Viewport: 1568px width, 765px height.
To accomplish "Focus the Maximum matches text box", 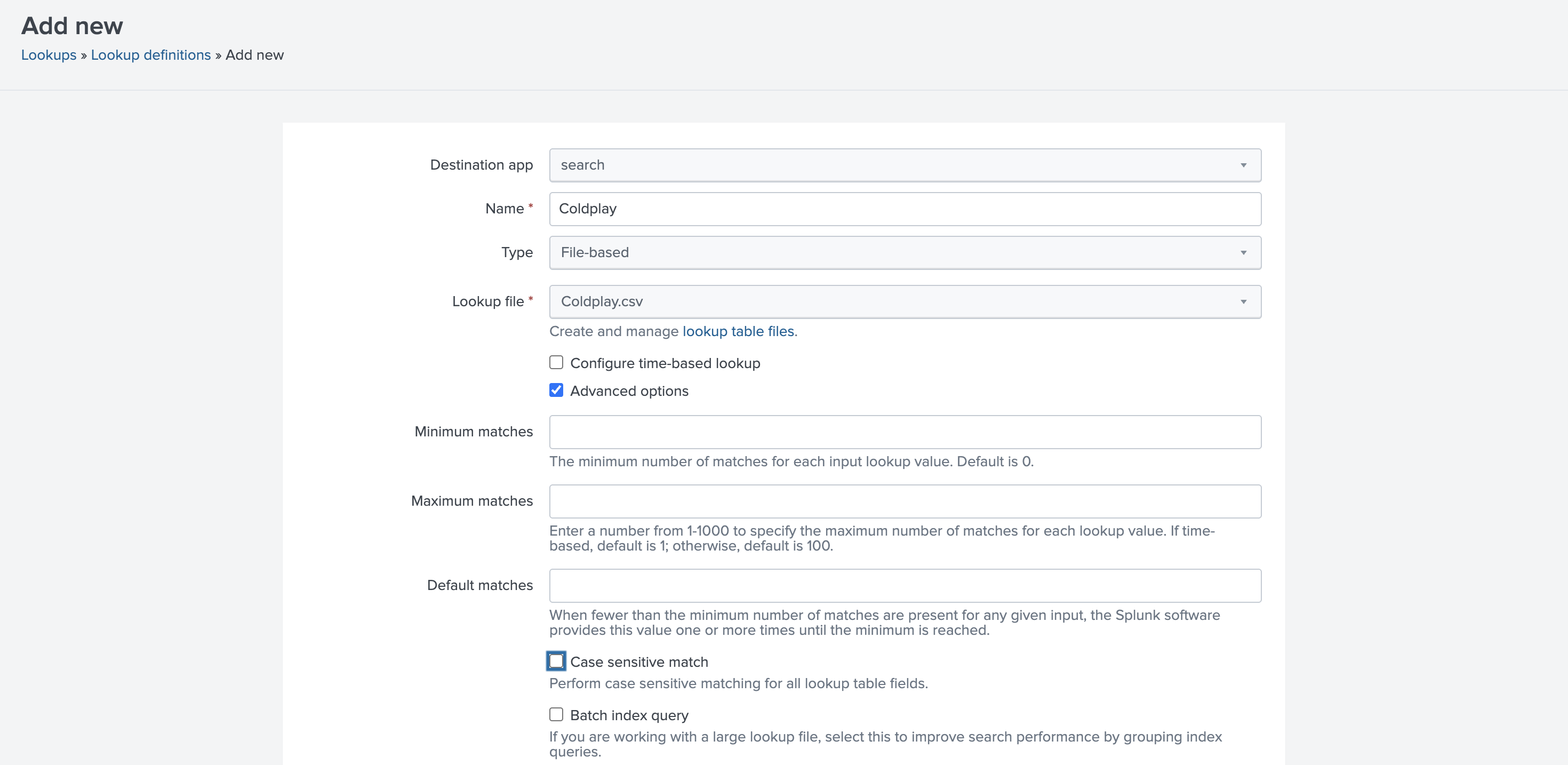I will click(x=905, y=501).
